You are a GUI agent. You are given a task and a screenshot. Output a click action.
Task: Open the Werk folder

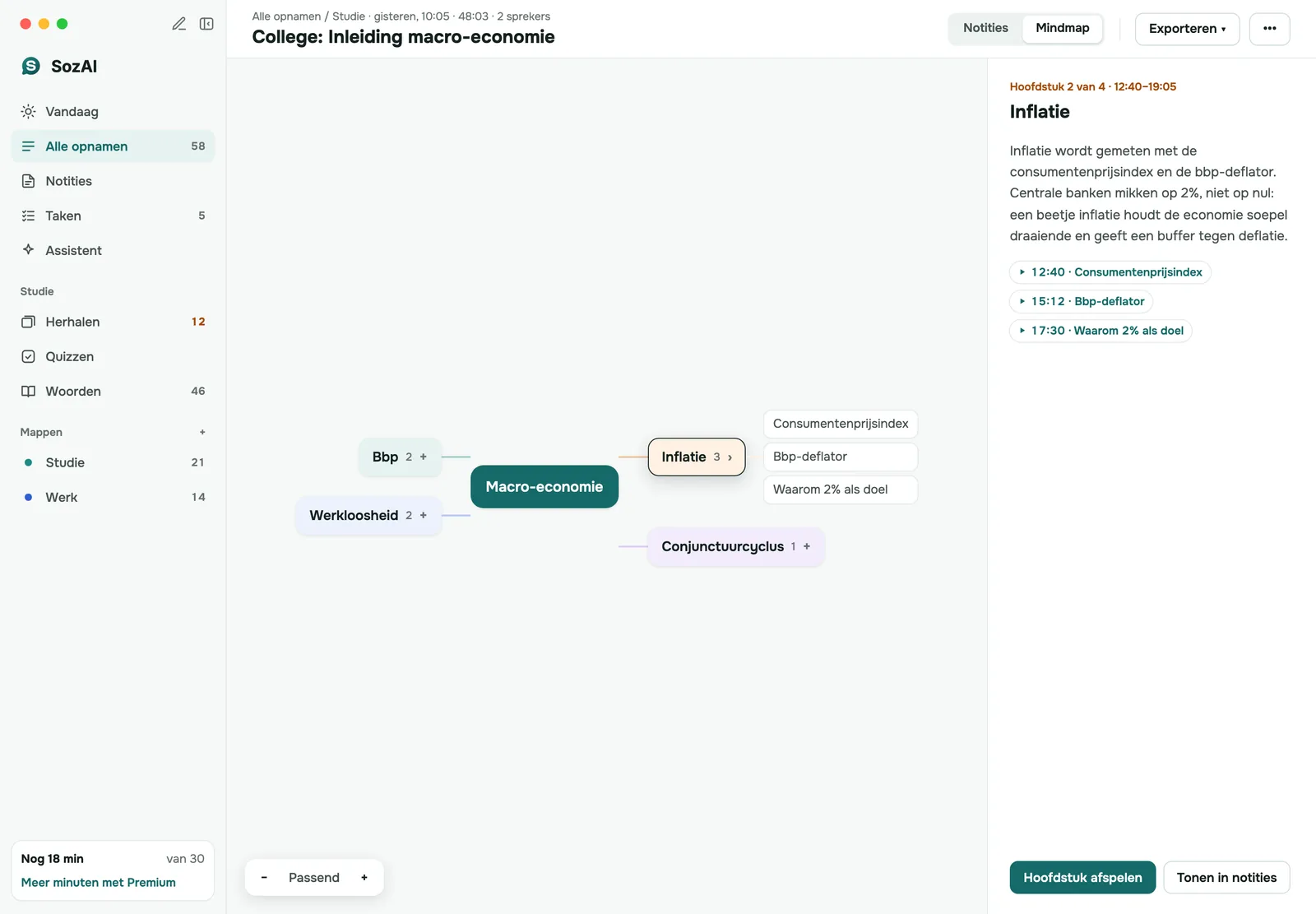(113, 497)
